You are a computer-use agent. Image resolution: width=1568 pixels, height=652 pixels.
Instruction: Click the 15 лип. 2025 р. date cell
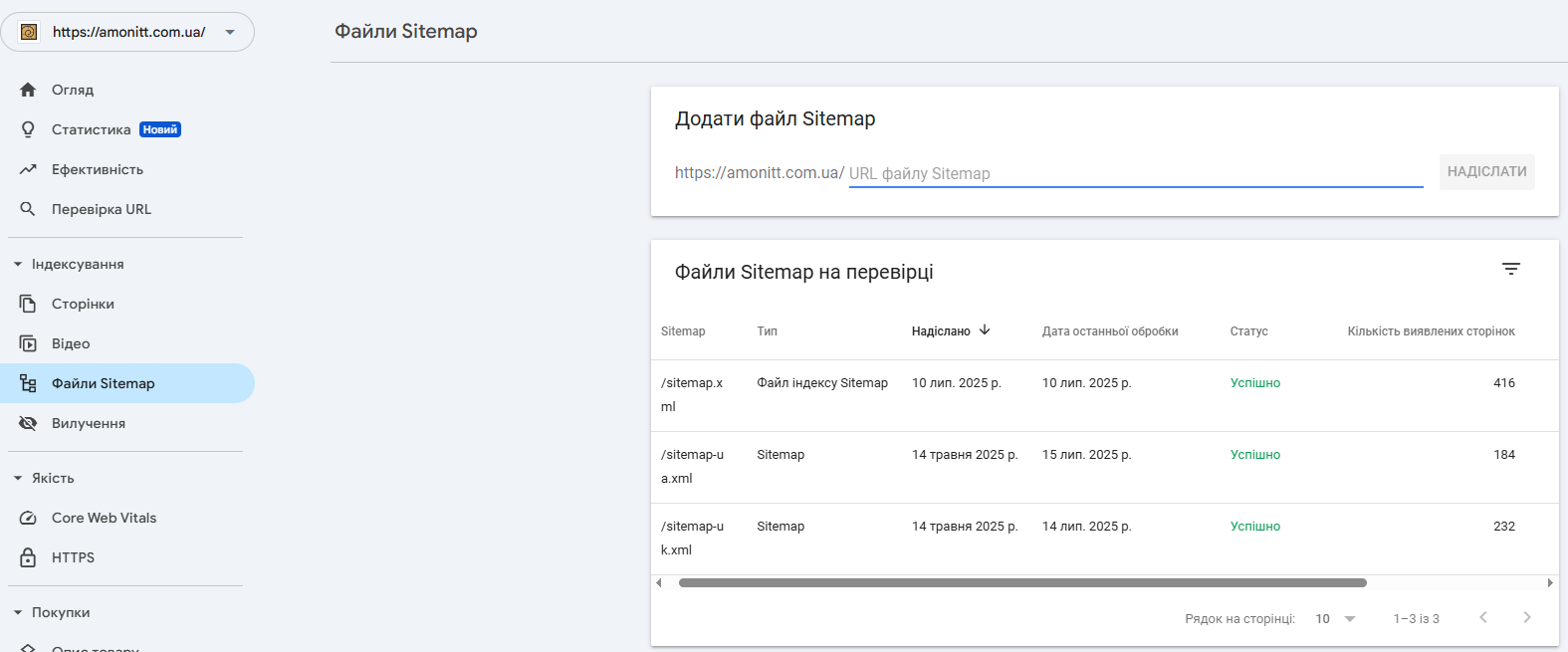(x=1087, y=455)
